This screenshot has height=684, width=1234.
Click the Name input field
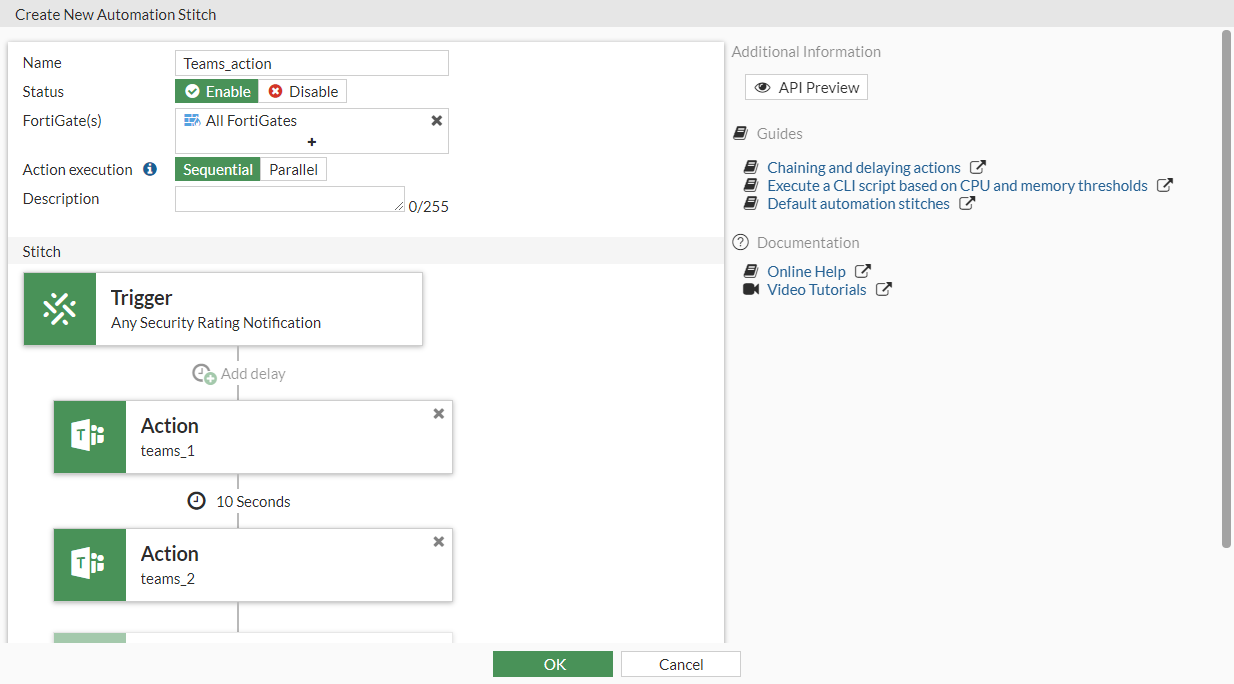pyautogui.click(x=311, y=64)
